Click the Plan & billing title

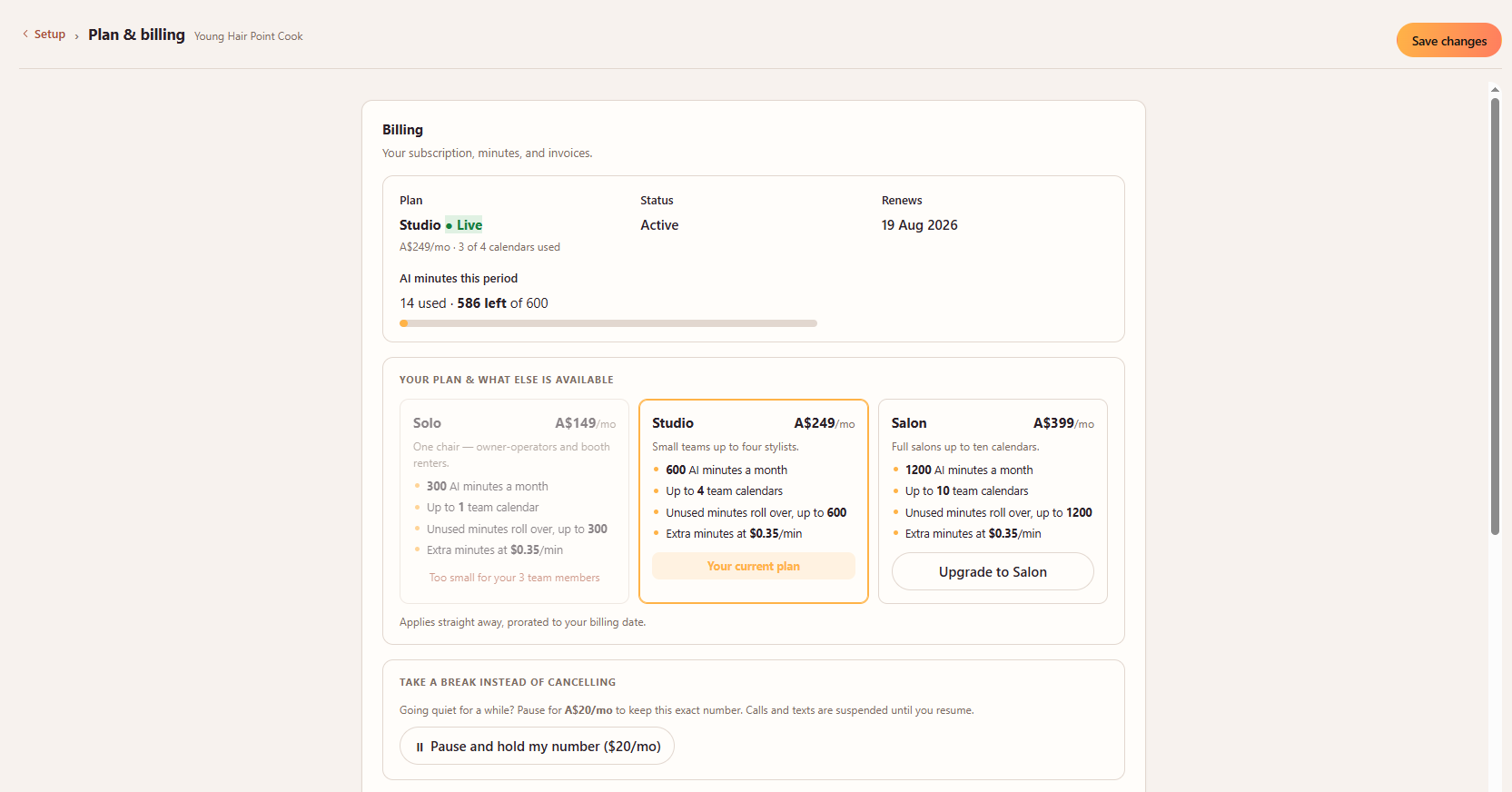(136, 35)
